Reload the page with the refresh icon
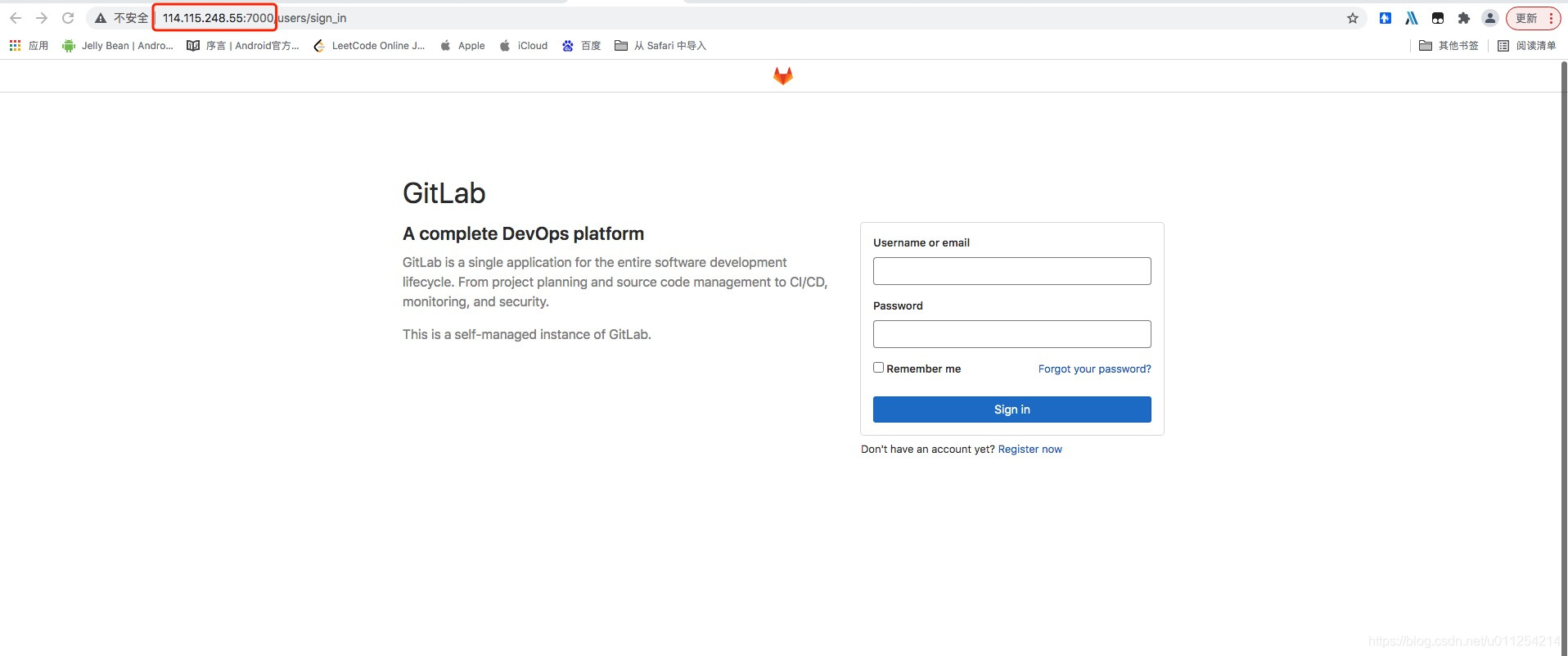 click(x=68, y=18)
